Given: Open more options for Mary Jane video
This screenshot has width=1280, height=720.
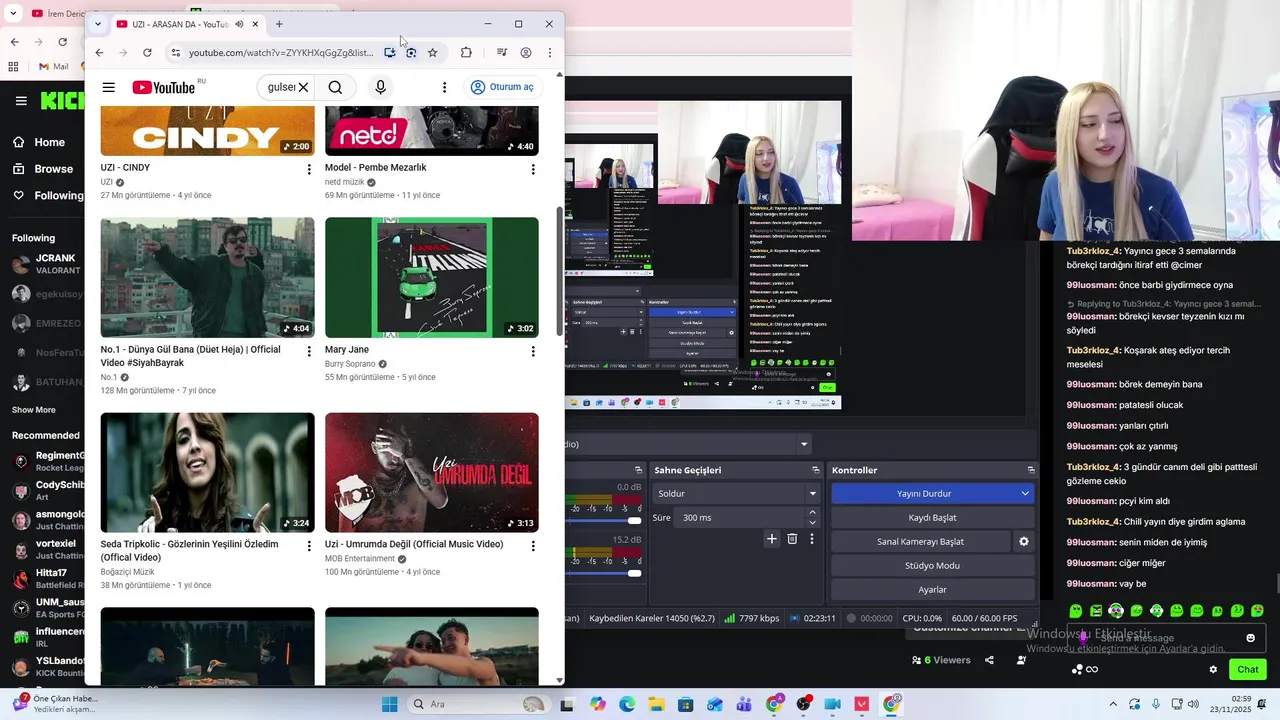Looking at the screenshot, I should 533,351.
